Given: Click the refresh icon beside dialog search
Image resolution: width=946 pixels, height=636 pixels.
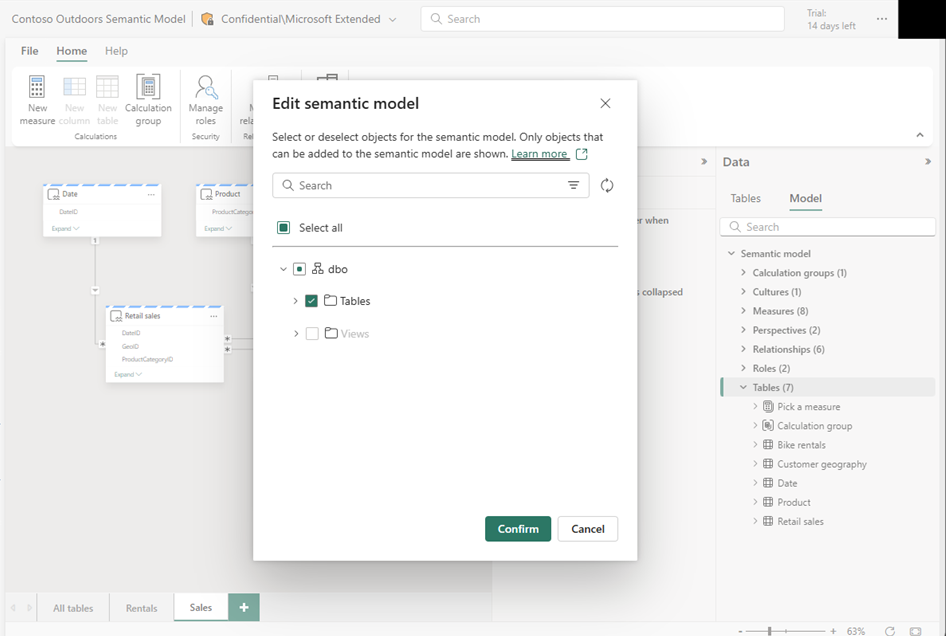Looking at the screenshot, I should [x=607, y=185].
